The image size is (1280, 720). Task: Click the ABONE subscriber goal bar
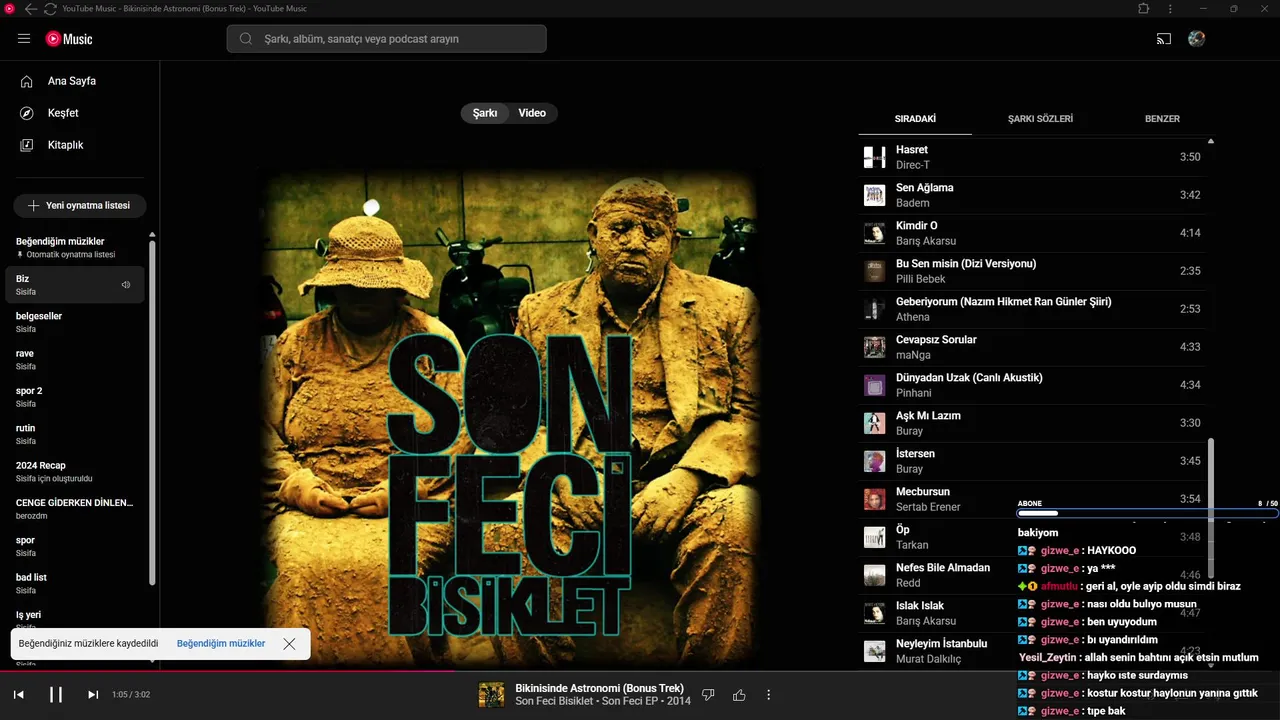click(x=1147, y=513)
